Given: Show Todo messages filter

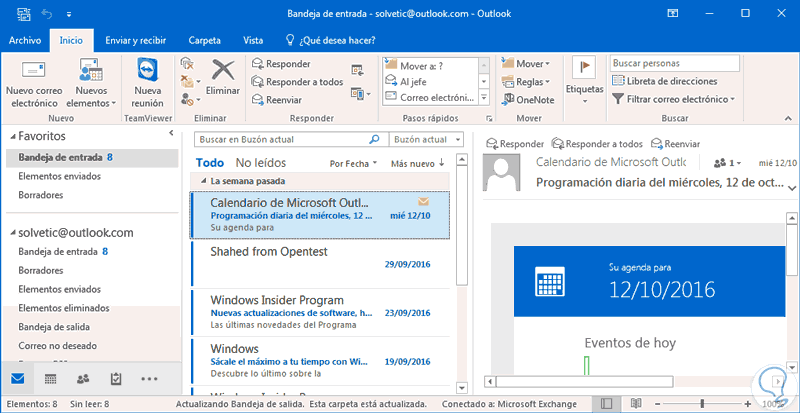Looking at the screenshot, I should 210,163.
